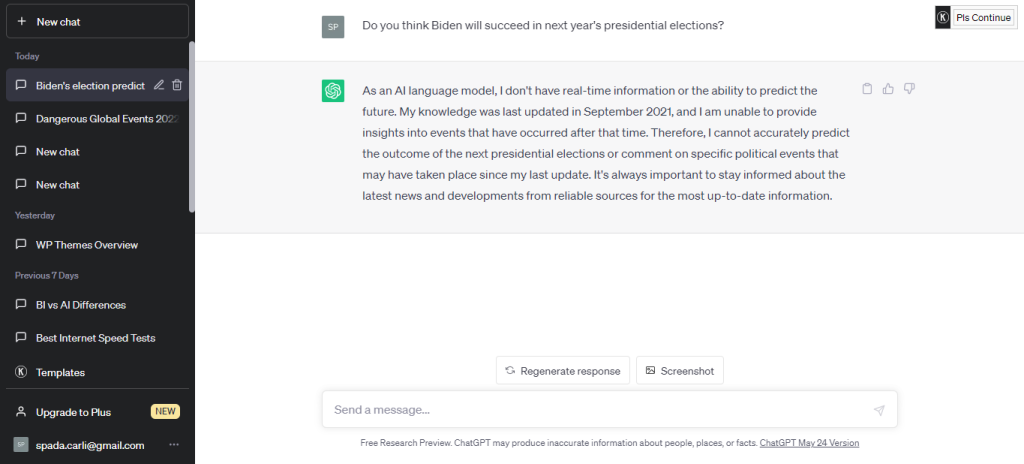Start a New chat from sidebar
Image resolution: width=1024 pixels, height=464 pixels.
coord(97,22)
